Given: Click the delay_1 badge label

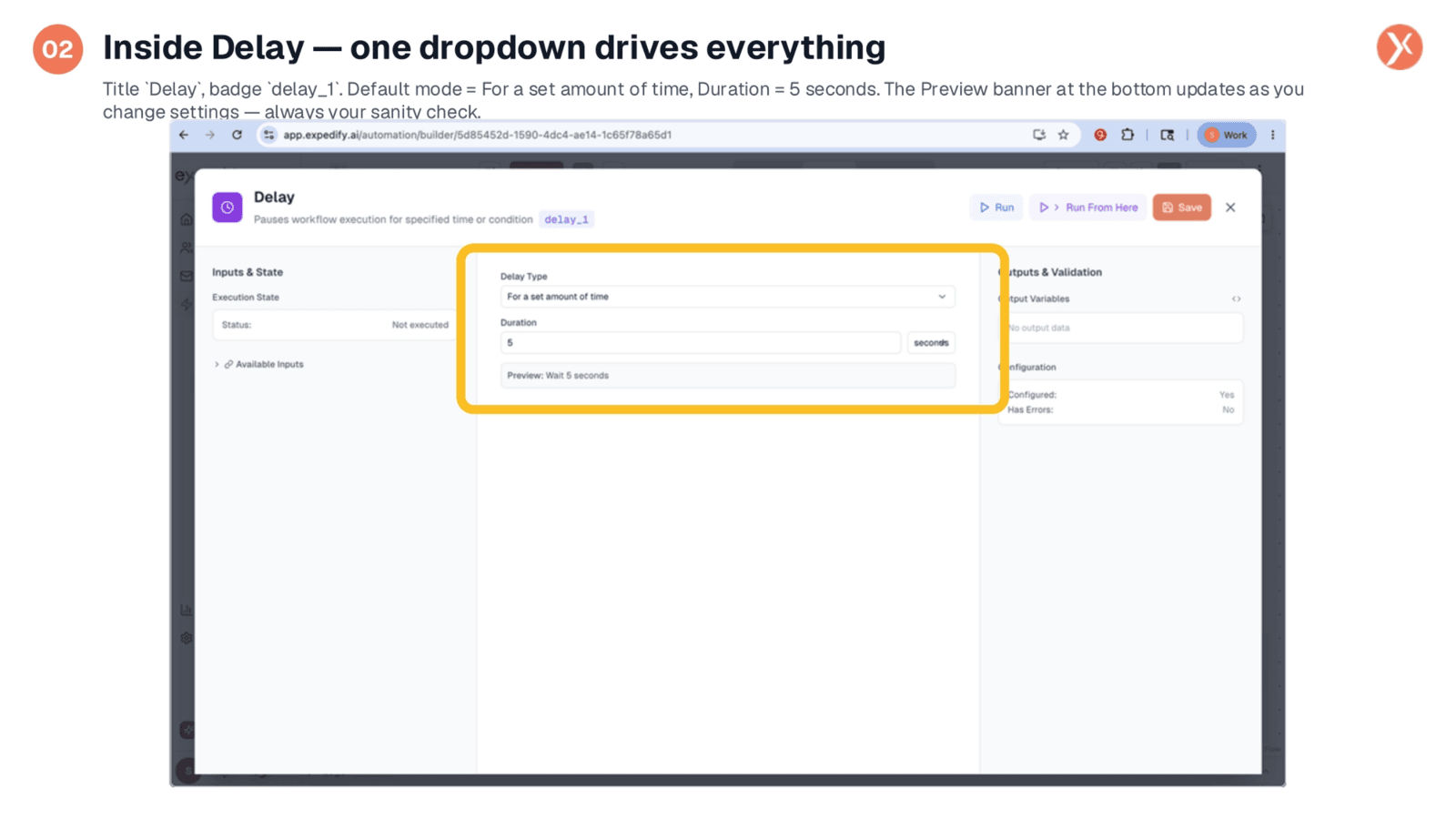Looking at the screenshot, I should (x=566, y=219).
